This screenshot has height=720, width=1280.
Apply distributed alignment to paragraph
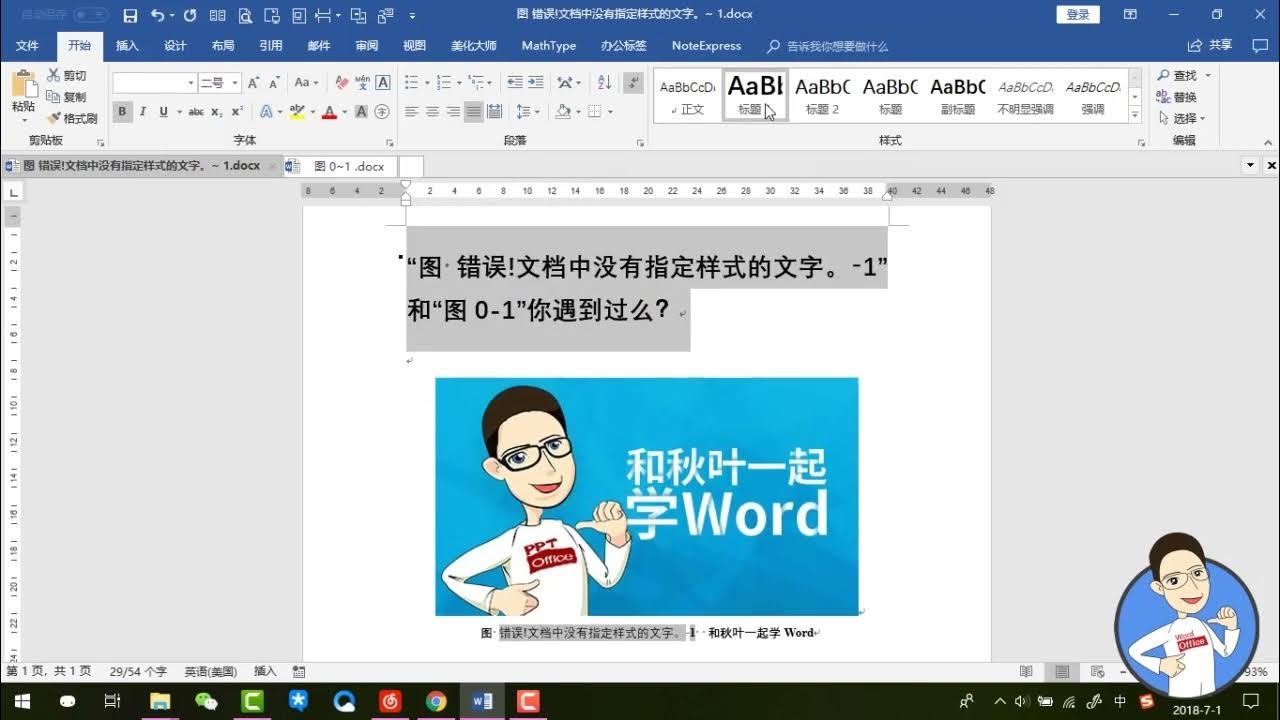tap(495, 112)
